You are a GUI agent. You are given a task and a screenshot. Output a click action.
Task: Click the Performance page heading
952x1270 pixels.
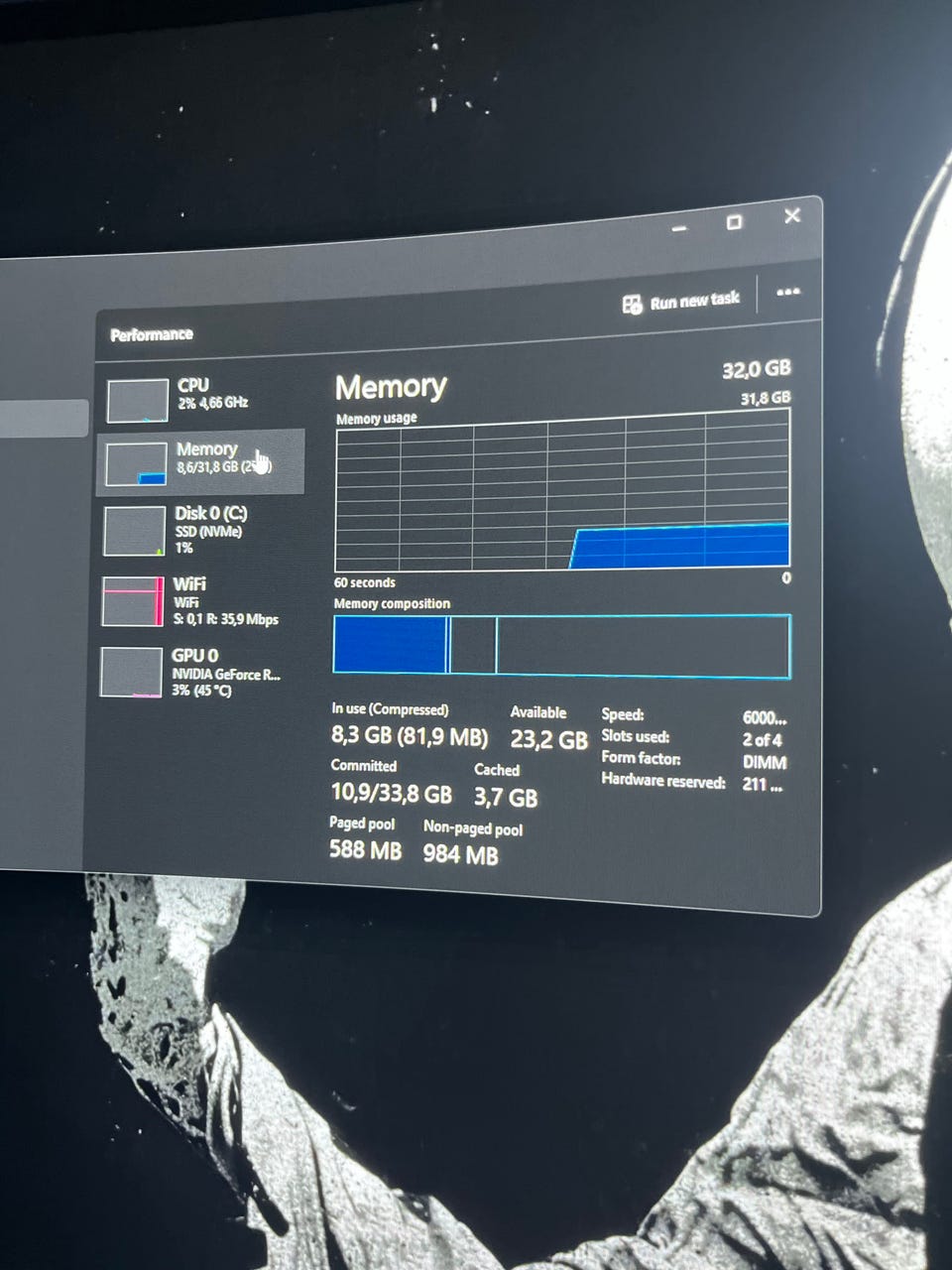point(152,334)
